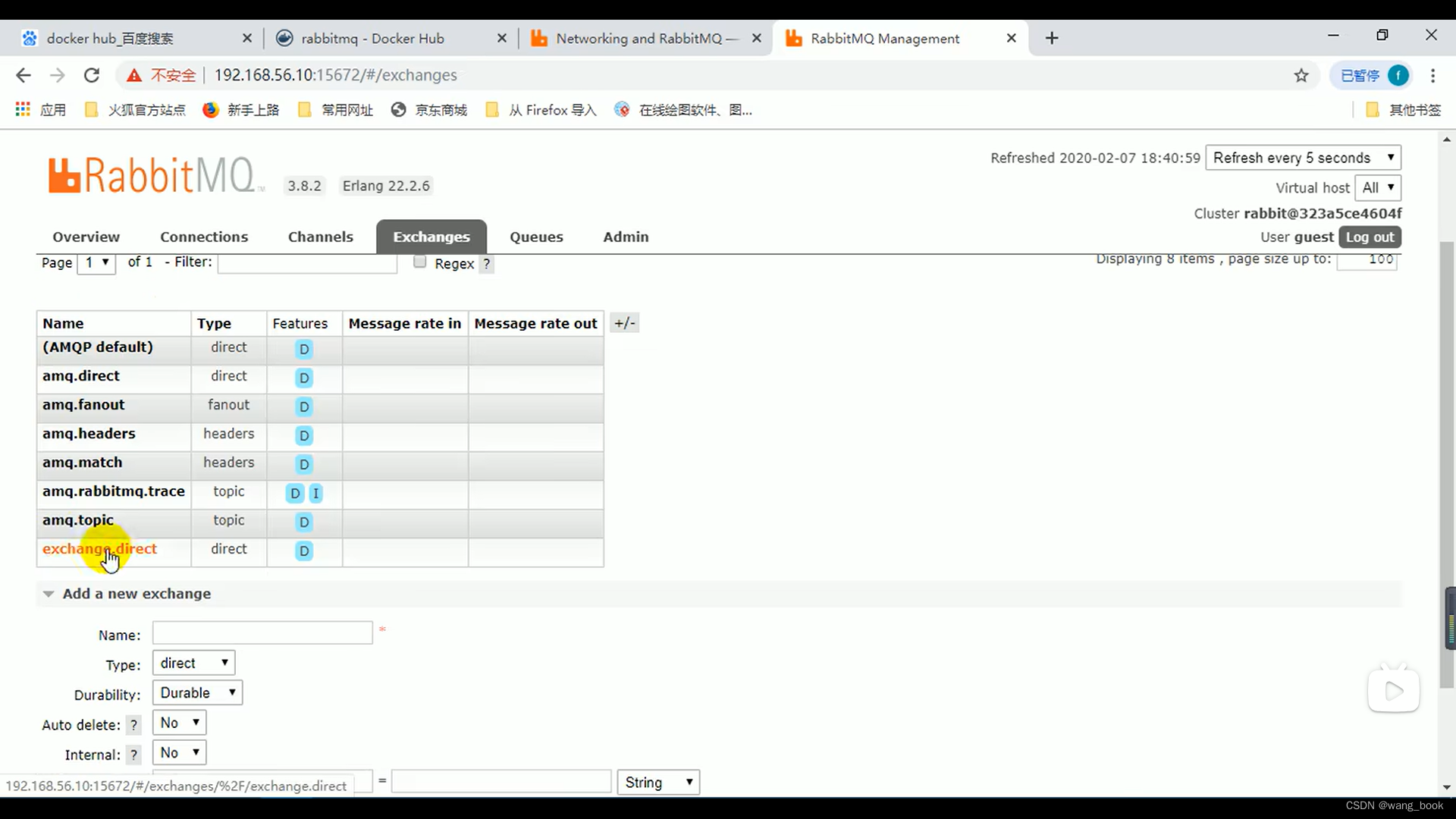Focus the new exchange Name input

262,632
